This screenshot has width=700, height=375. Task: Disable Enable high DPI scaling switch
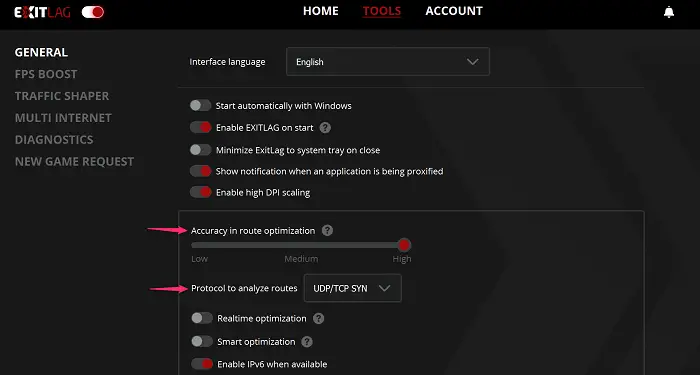click(200, 192)
